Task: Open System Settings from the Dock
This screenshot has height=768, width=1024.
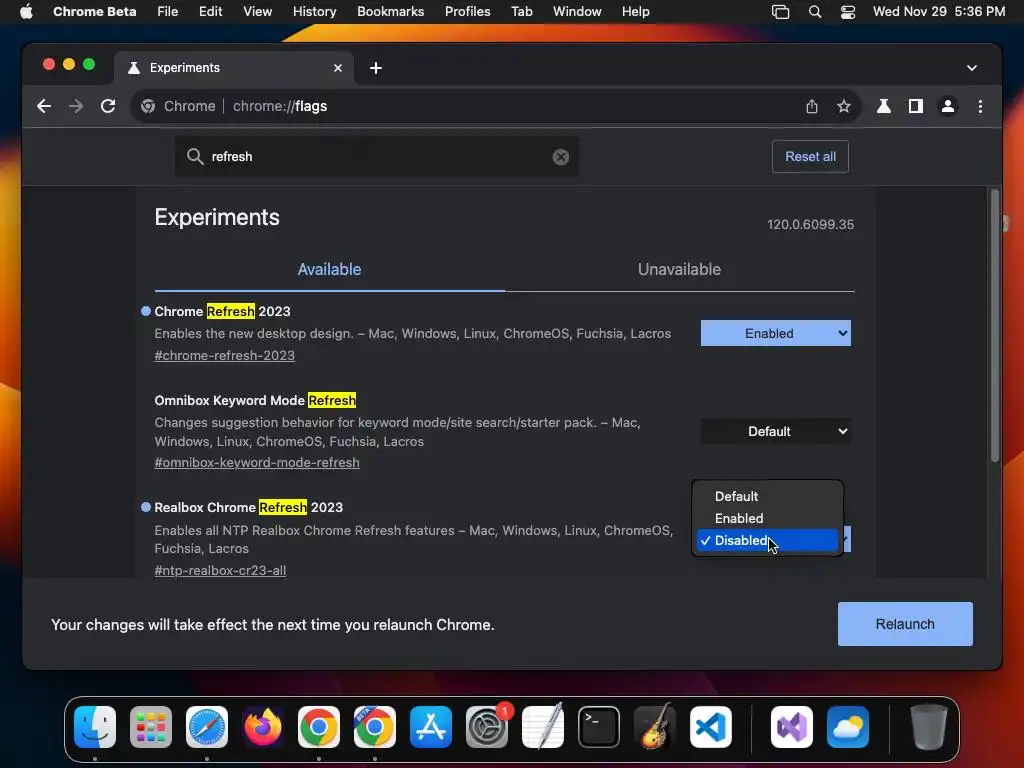Action: (487, 727)
